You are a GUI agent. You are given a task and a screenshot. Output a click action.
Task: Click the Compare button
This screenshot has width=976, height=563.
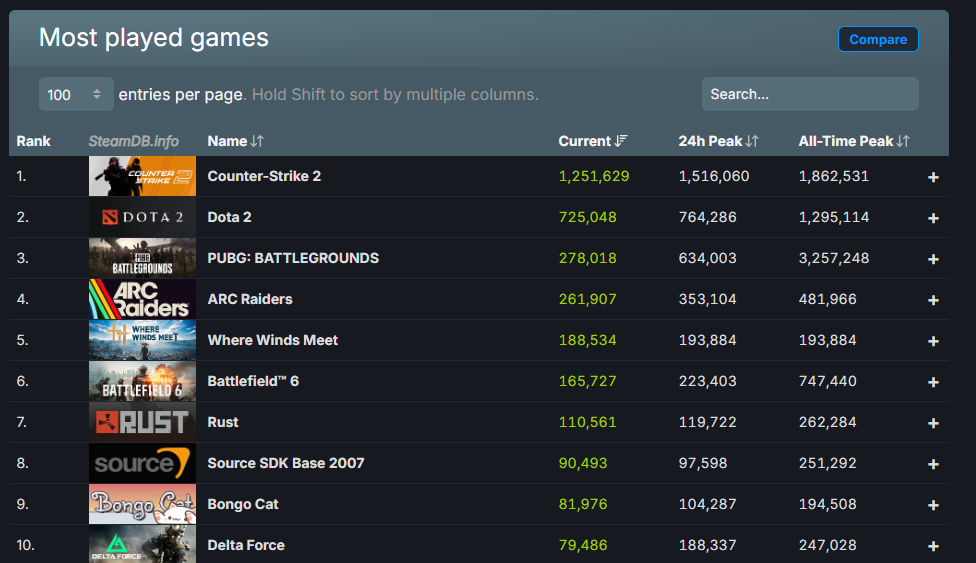(878, 39)
